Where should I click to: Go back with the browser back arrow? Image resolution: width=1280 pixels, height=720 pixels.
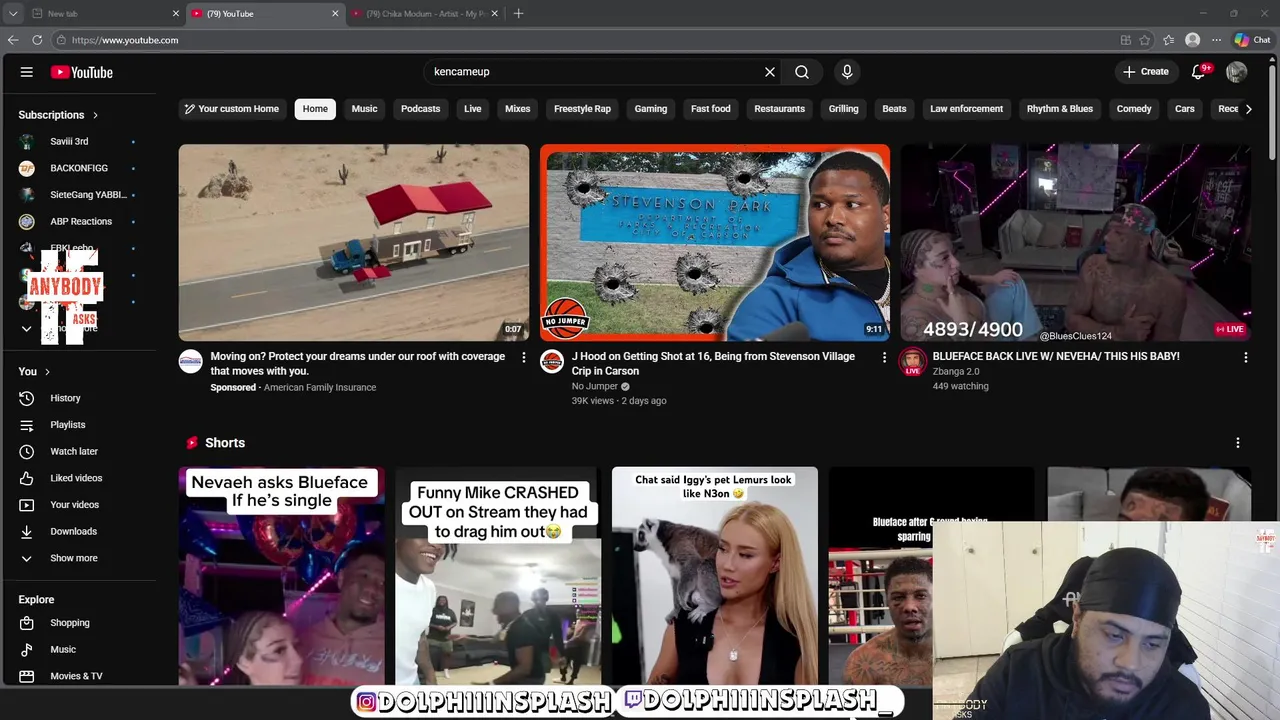pos(13,40)
